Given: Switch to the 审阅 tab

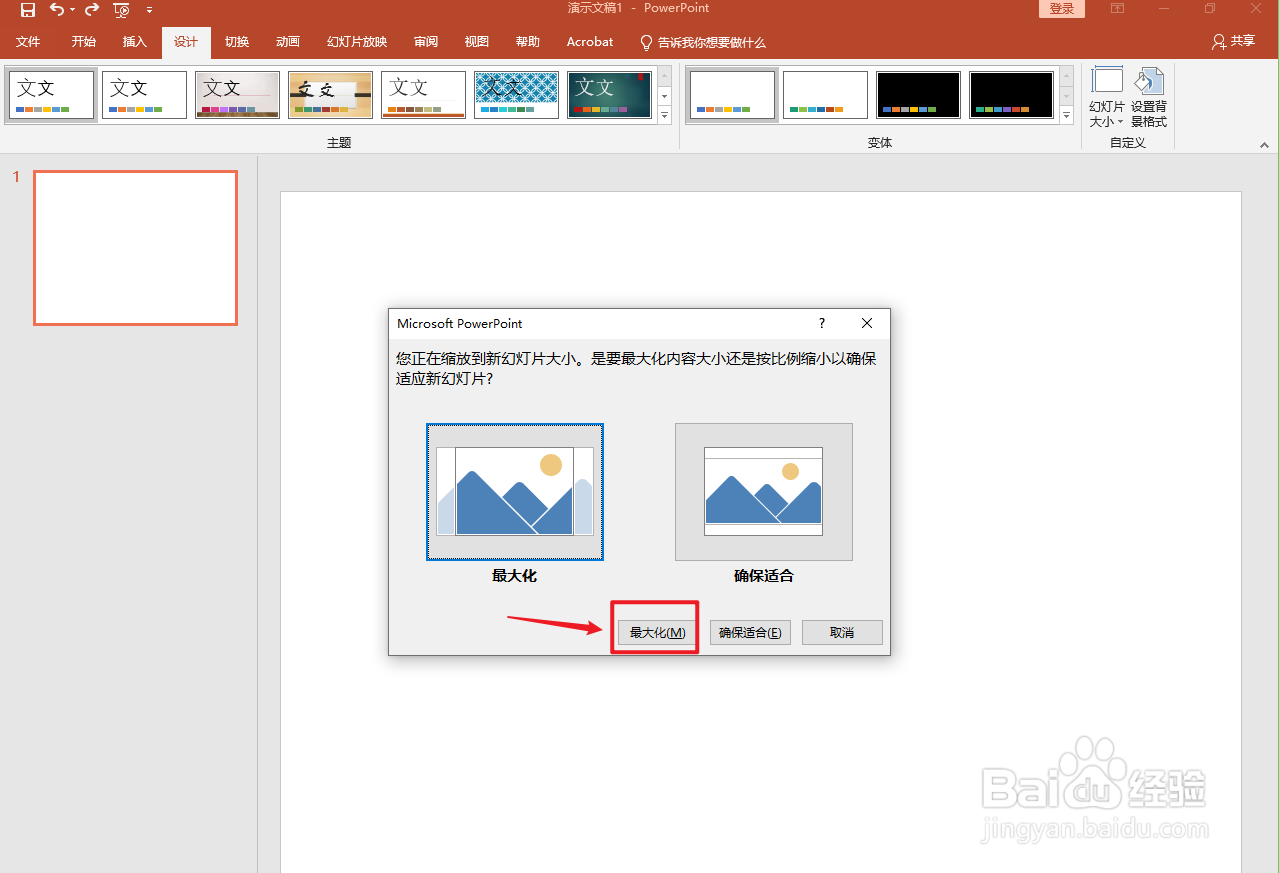Looking at the screenshot, I should point(426,42).
